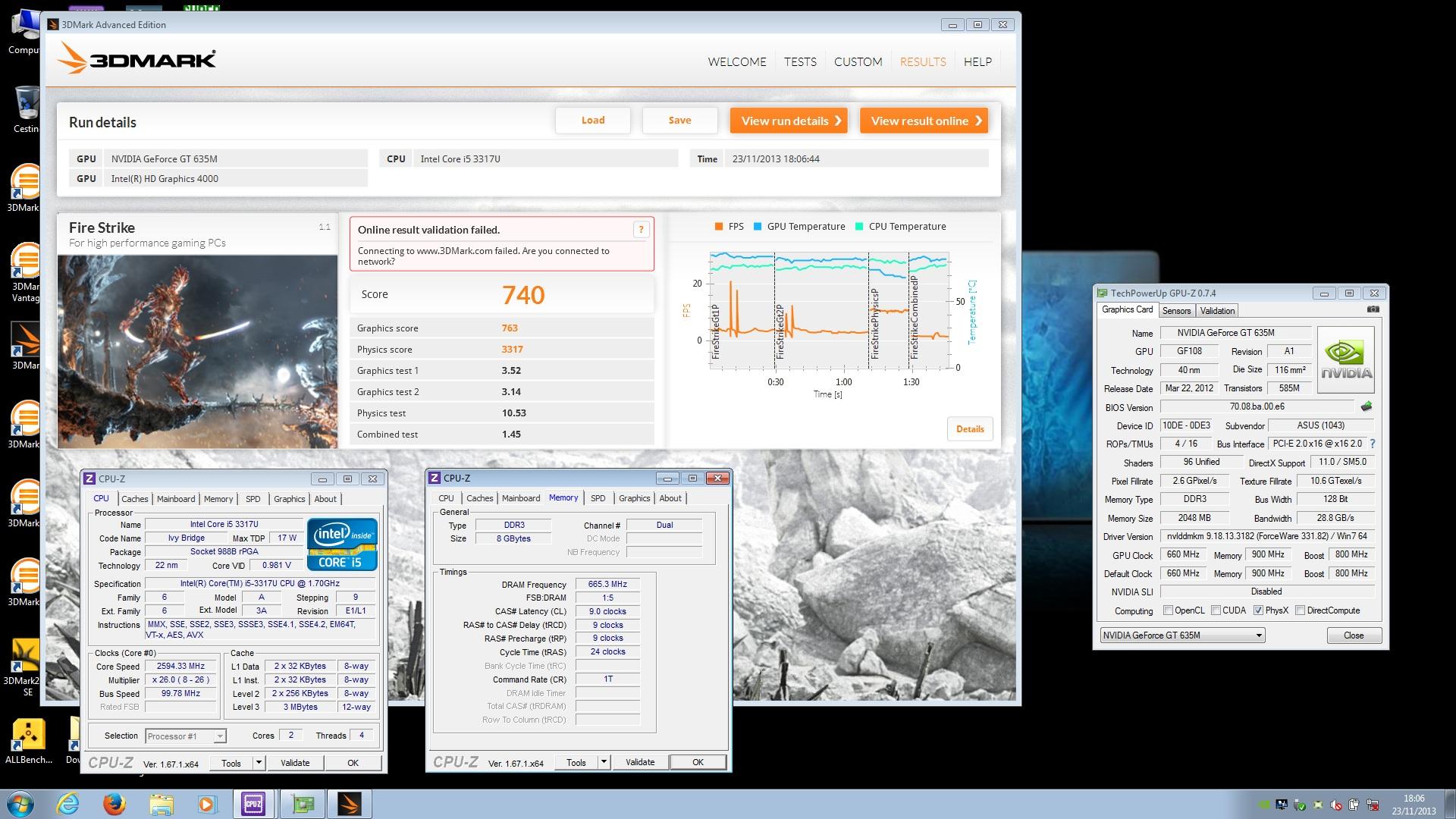
Task: Click Validate button in left CPU-Z window
Action: click(x=295, y=763)
